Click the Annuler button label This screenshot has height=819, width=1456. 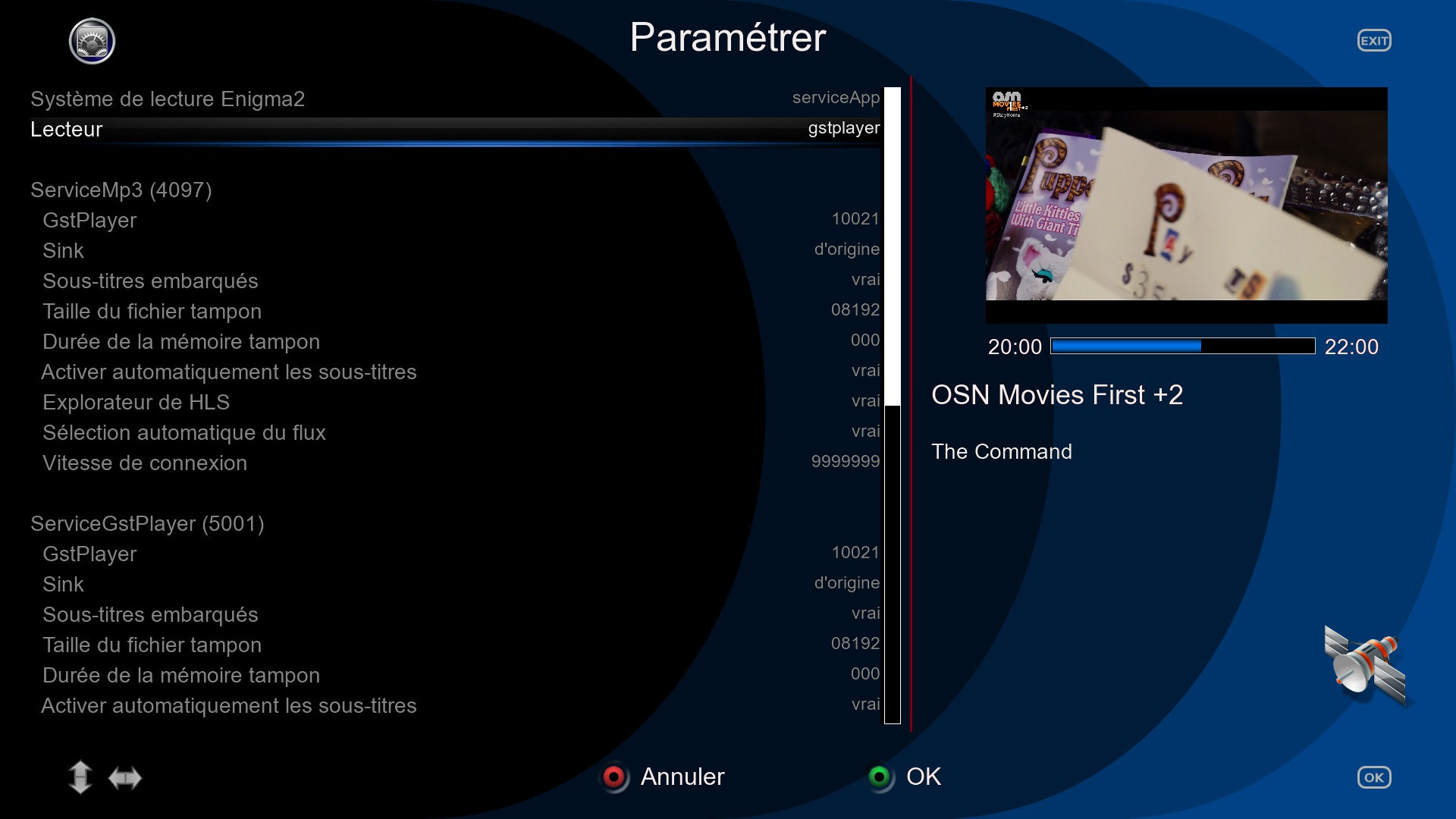pyautogui.click(x=682, y=777)
